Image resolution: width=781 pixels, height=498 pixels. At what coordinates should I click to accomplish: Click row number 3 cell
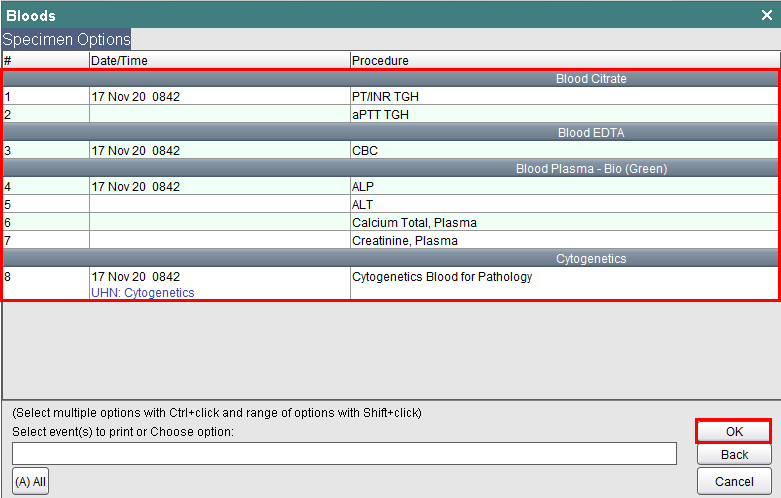click(46, 150)
